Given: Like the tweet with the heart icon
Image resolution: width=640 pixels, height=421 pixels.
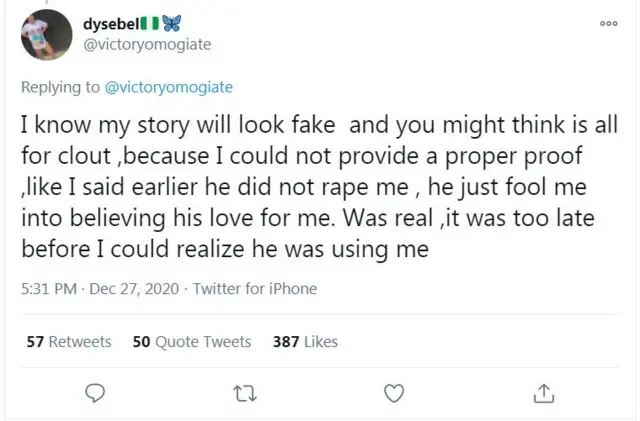Looking at the screenshot, I should click(394, 392).
